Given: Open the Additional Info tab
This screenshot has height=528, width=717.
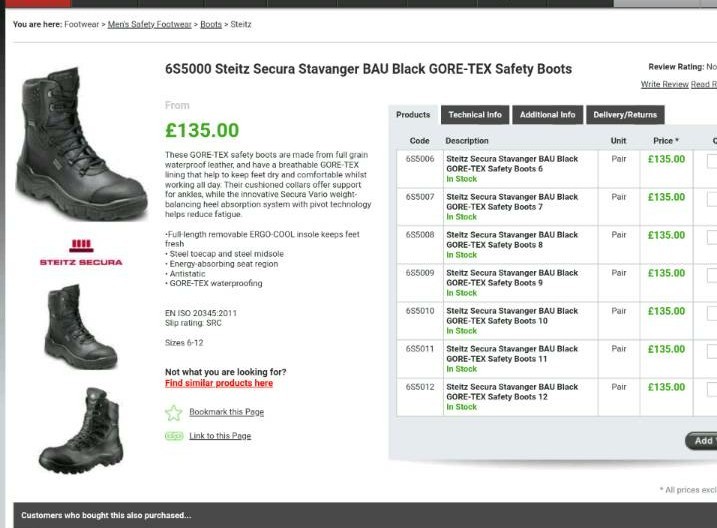Looking at the screenshot, I should [547, 115].
